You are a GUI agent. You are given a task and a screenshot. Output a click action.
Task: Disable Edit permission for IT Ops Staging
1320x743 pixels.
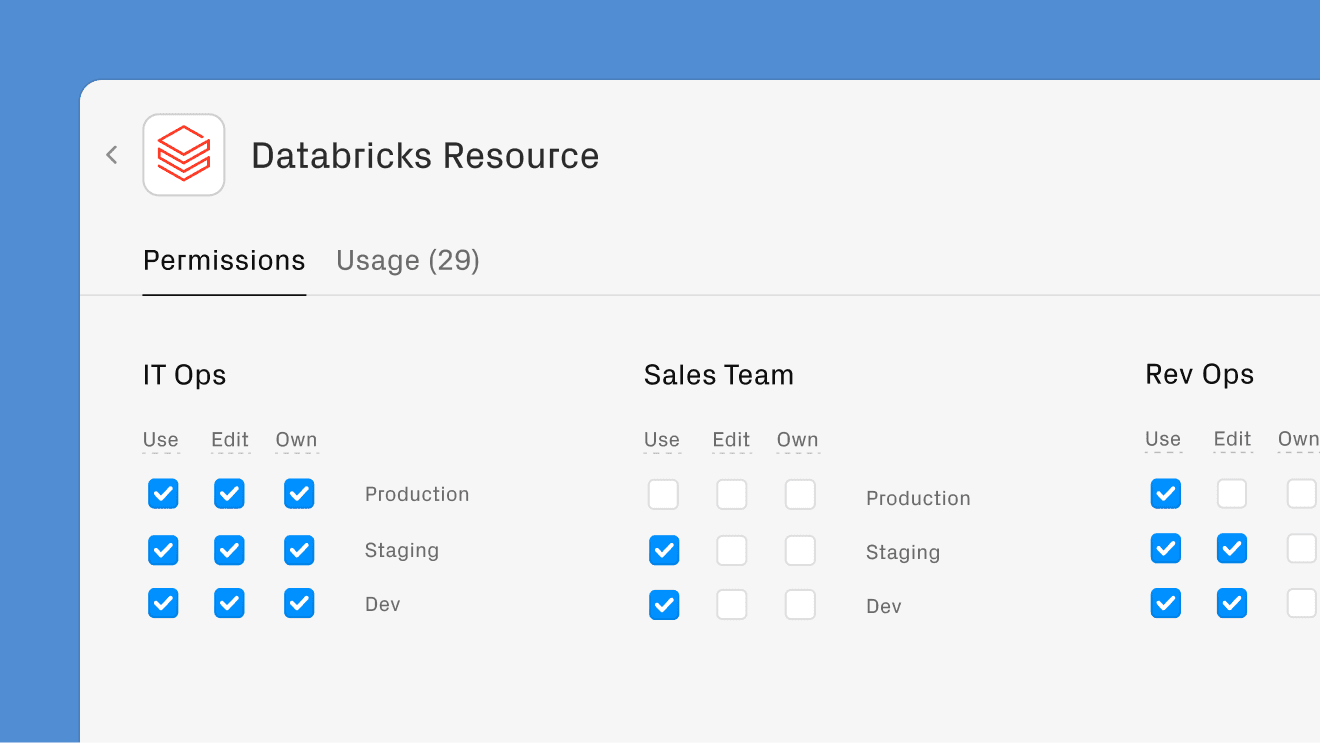click(x=229, y=550)
